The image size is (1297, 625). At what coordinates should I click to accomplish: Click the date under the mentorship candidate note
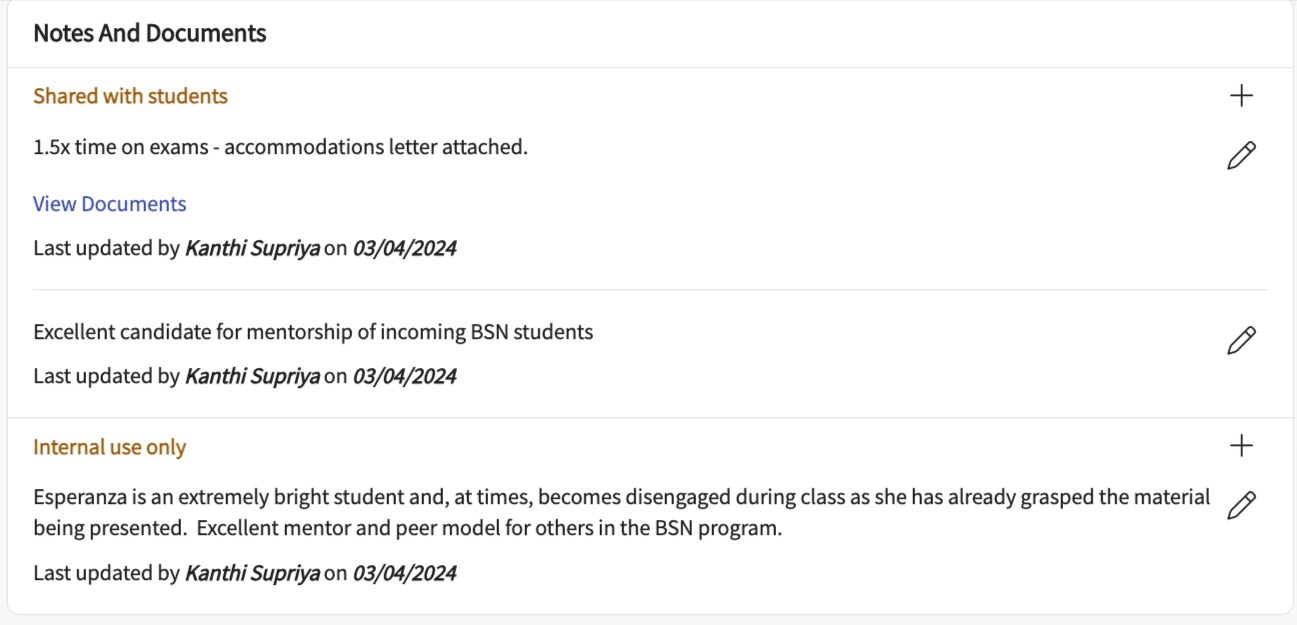tap(405, 376)
